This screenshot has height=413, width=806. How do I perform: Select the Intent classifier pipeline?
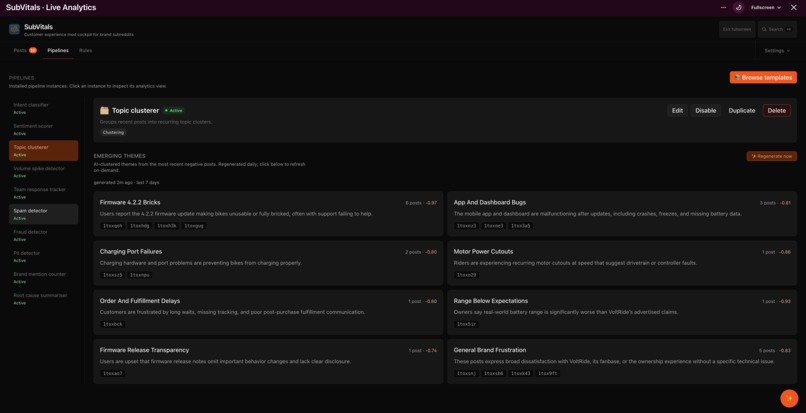44,108
